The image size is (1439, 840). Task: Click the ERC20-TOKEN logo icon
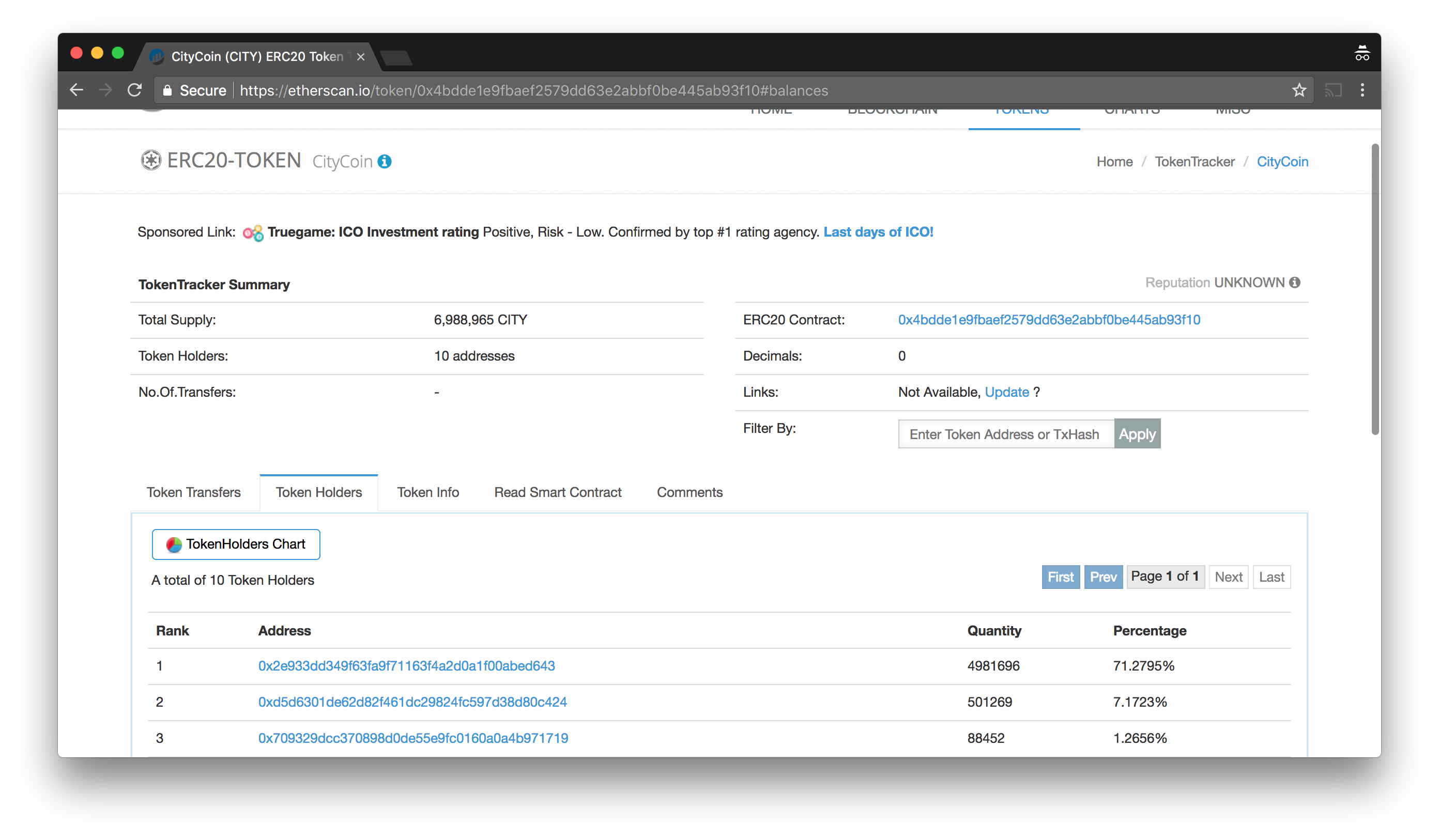tap(151, 160)
